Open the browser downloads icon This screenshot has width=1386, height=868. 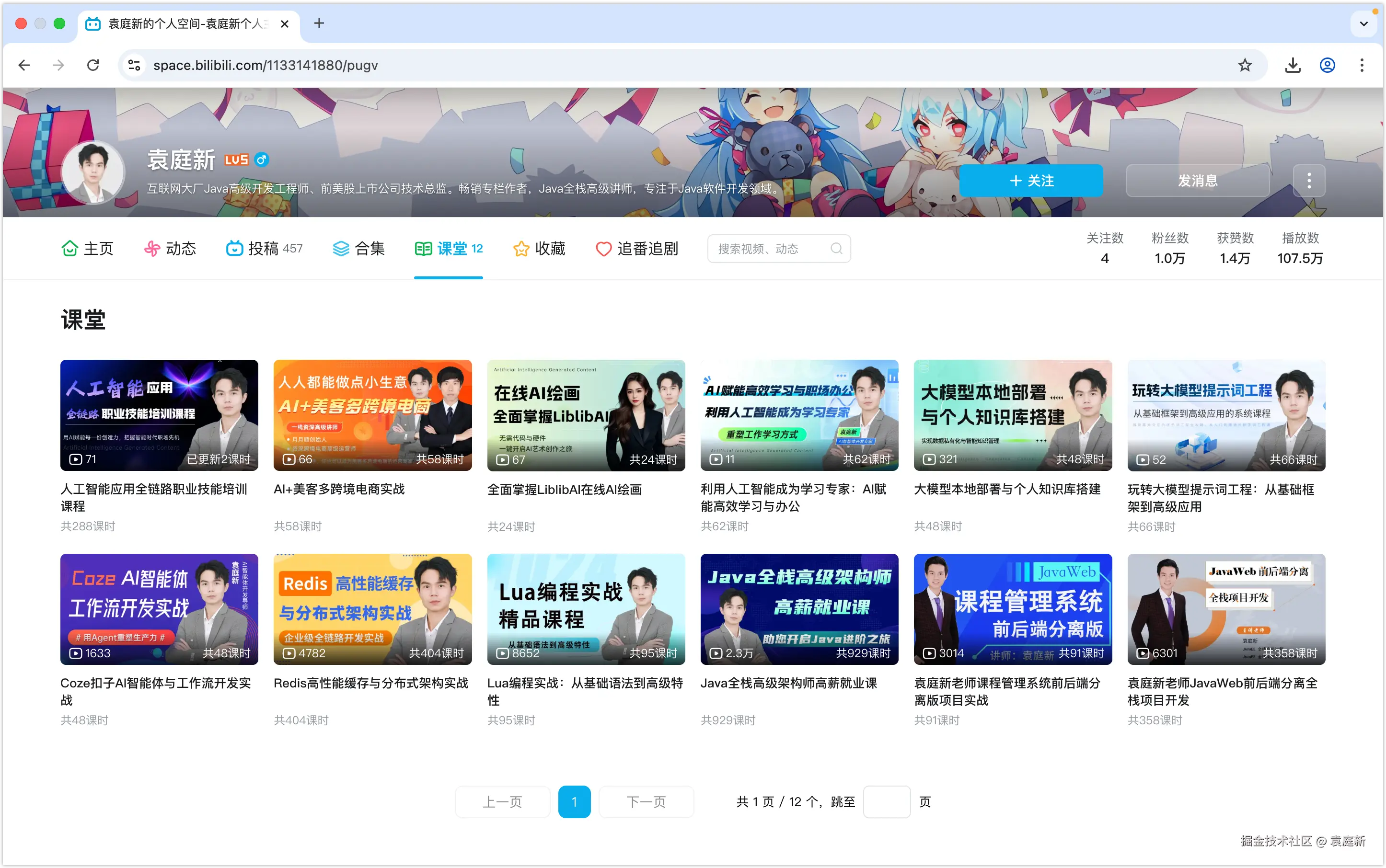click(1293, 65)
